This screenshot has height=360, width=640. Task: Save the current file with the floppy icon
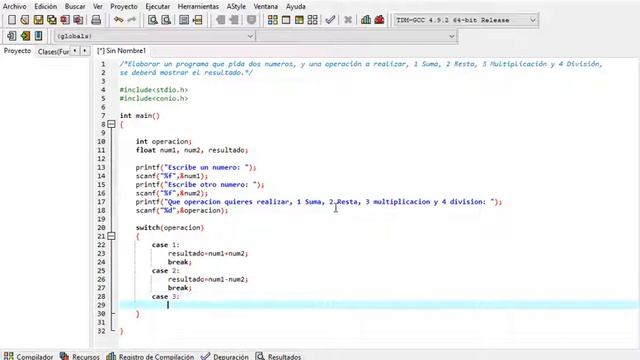[38, 20]
